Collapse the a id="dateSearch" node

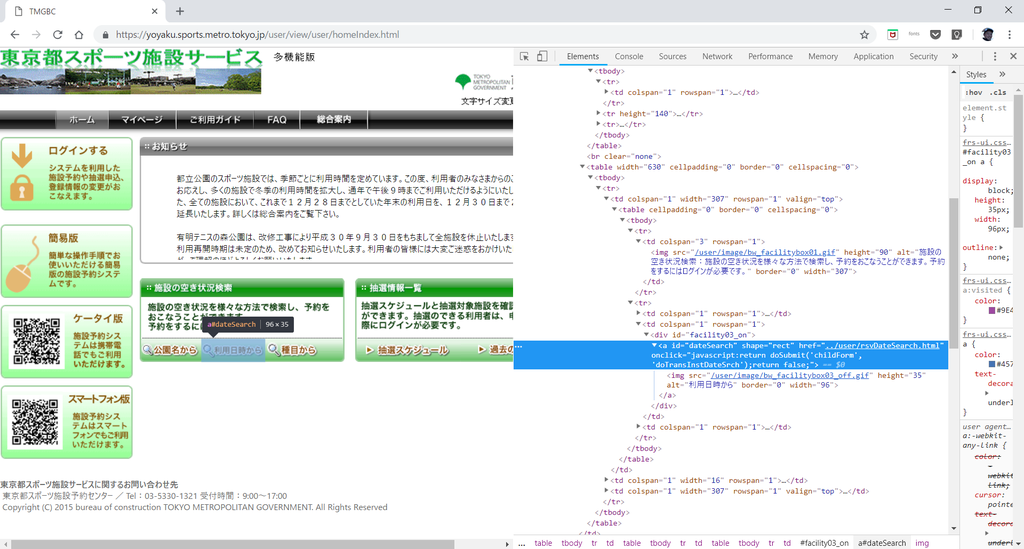pos(654,345)
